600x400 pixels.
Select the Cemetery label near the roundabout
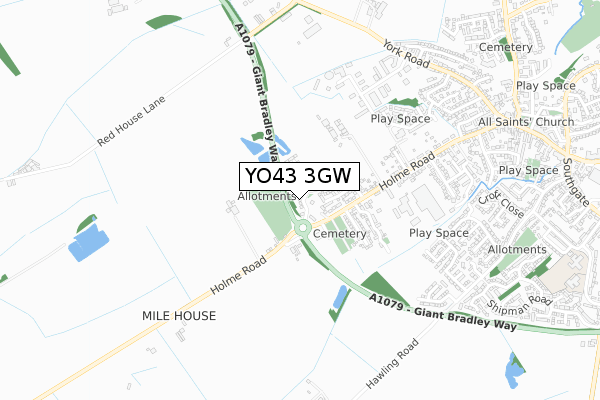click(340, 234)
